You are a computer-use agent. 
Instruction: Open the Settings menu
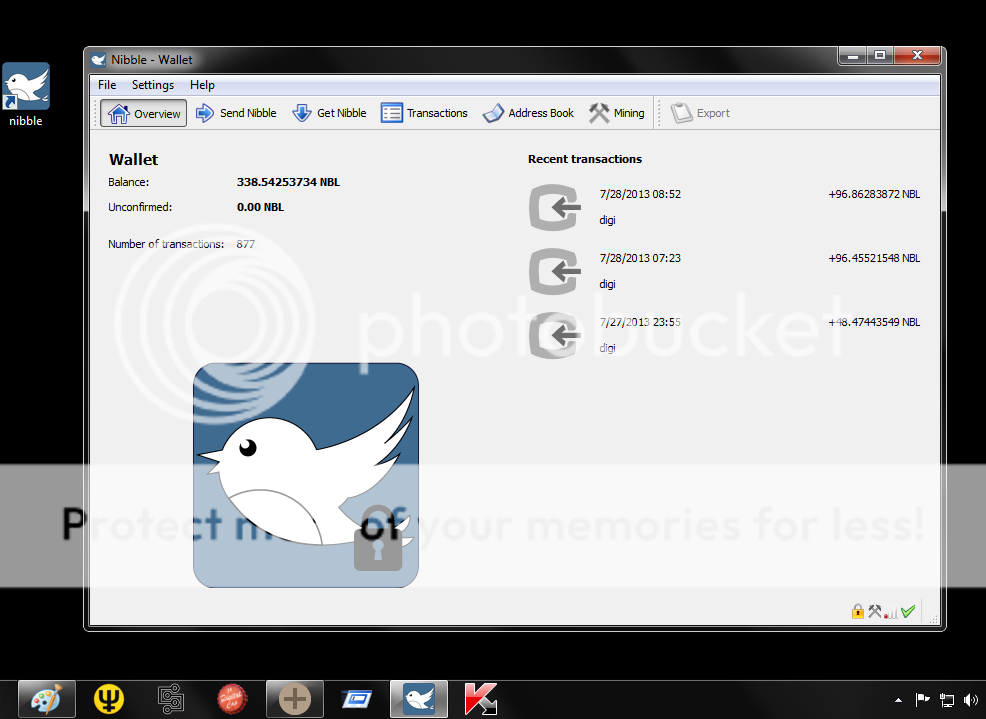click(153, 85)
